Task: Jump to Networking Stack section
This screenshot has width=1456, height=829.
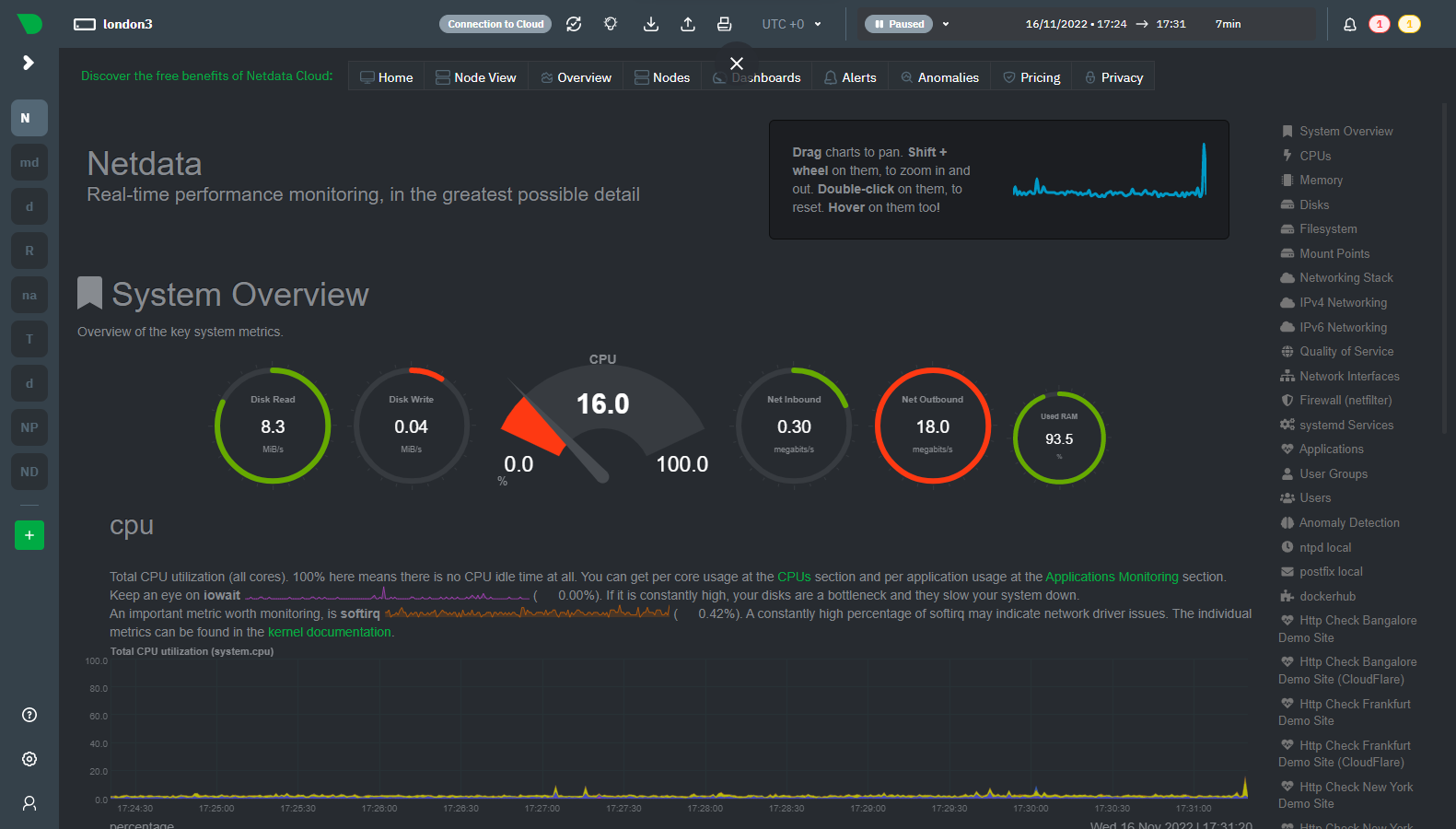Action: pyautogui.click(x=1336, y=277)
